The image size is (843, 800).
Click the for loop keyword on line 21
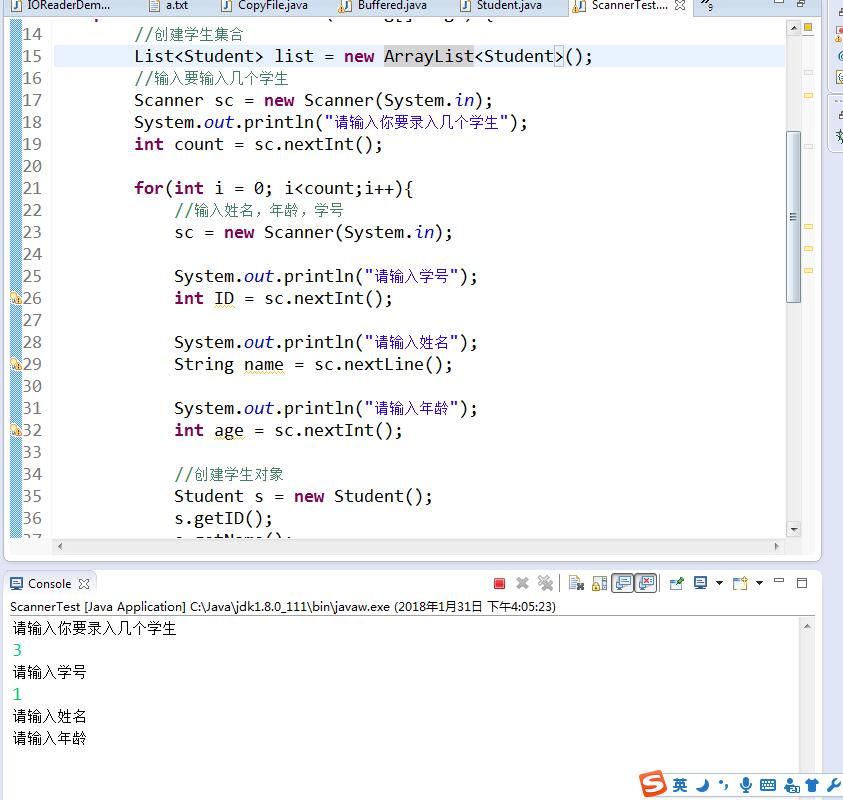[149, 188]
